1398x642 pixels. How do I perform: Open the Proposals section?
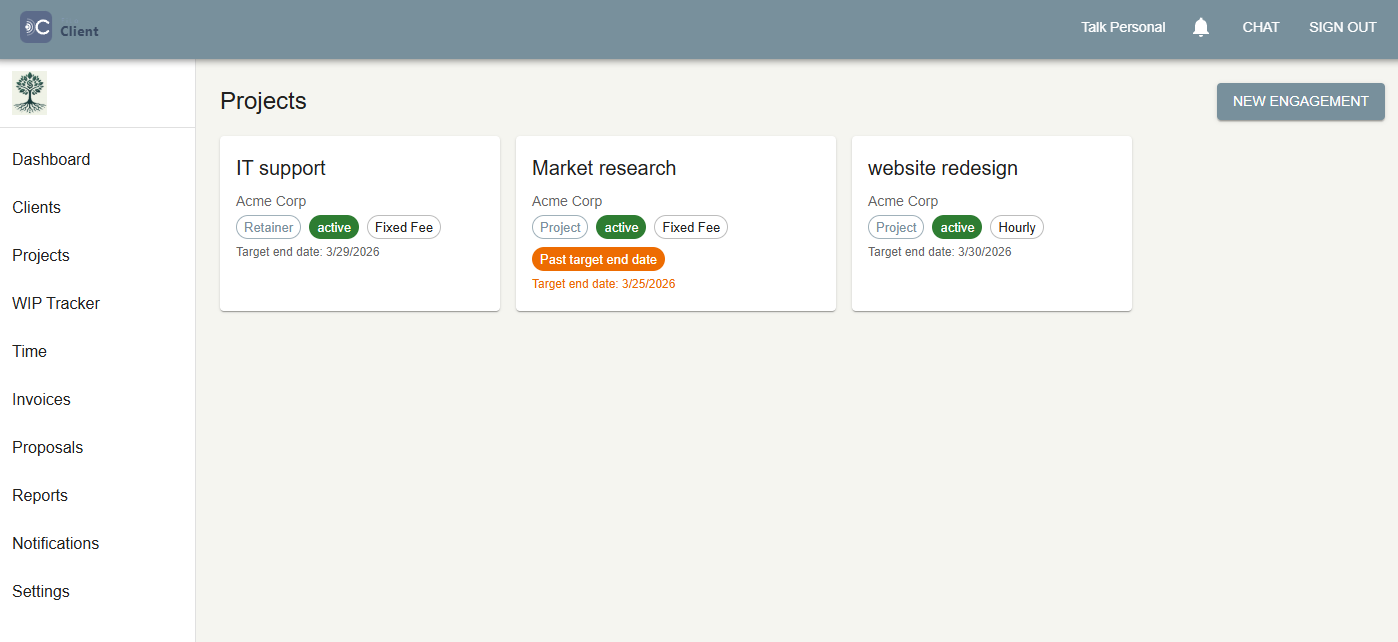click(x=47, y=447)
